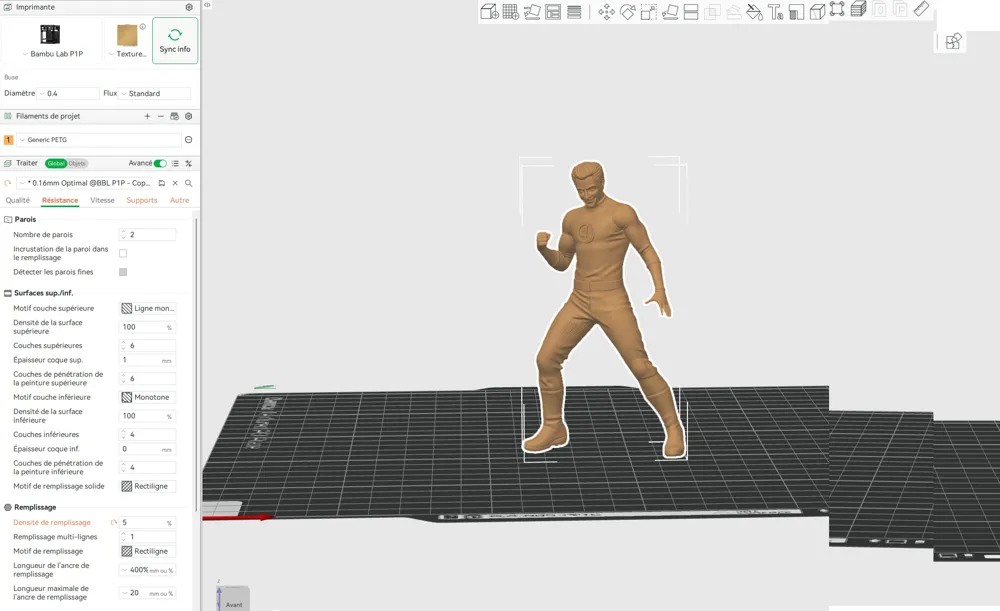1000x611 pixels.
Task: Switch to the Vitesse tab
Action: [102, 200]
